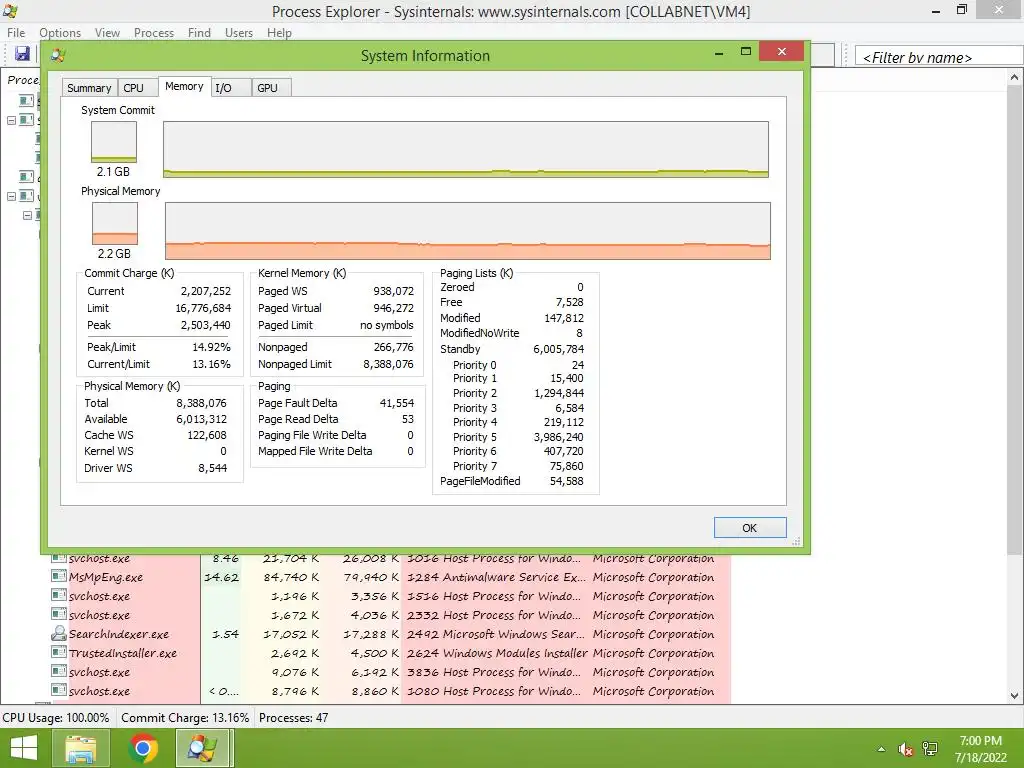Click the Paged WS value 938,072
The image size is (1024, 768).
click(x=393, y=291)
